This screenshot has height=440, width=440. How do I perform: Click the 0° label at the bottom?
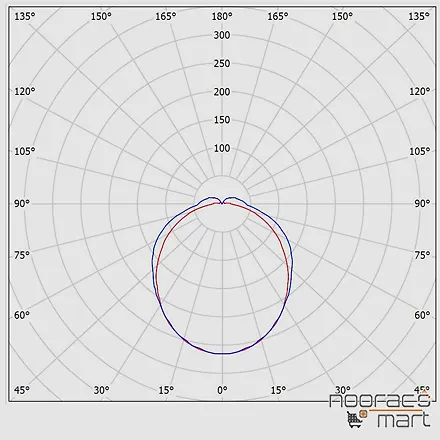222,390
